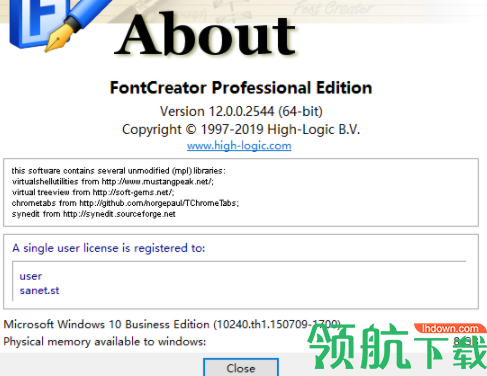This screenshot has height=376, width=487.
Task: Click 'A single user license is registered to:'
Action: coord(109,248)
